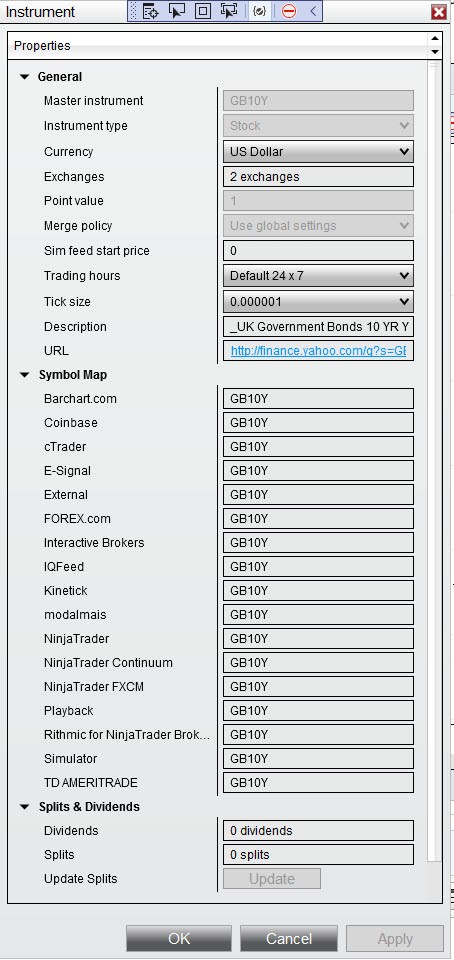The height and width of the screenshot is (960, 454).
Task: Click the square layout-adorner toolbar icon
Action: pos(203,11)
